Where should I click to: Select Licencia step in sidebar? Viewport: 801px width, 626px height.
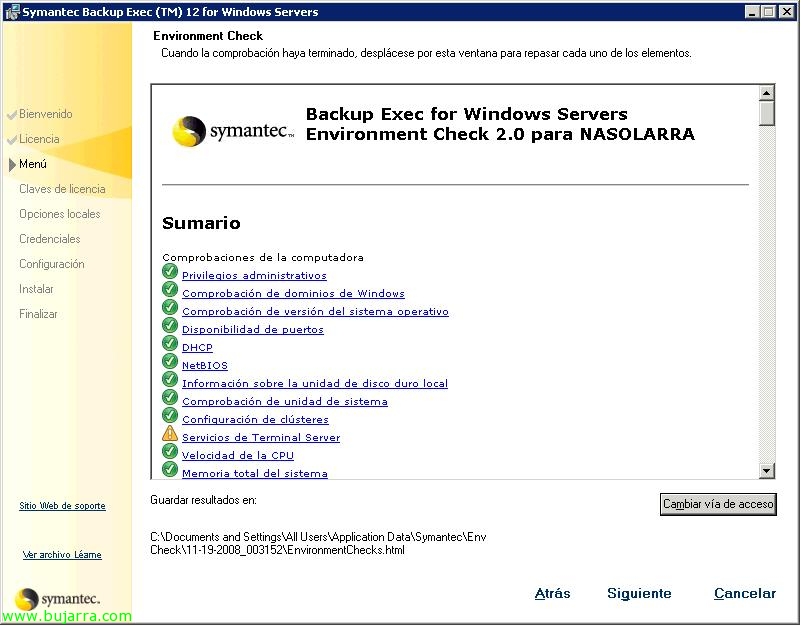[39, 139]
